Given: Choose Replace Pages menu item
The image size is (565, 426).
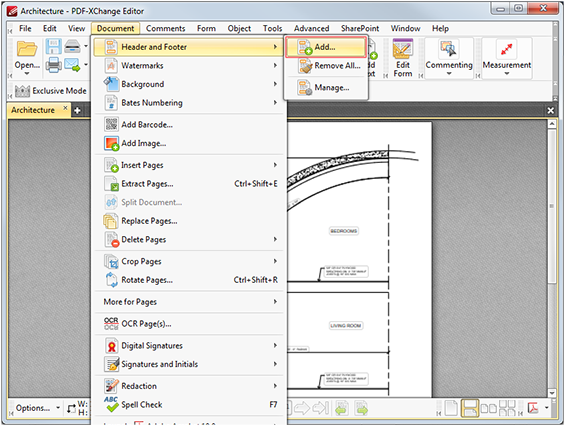Looking at the screenshot, I should coord(189,221).
